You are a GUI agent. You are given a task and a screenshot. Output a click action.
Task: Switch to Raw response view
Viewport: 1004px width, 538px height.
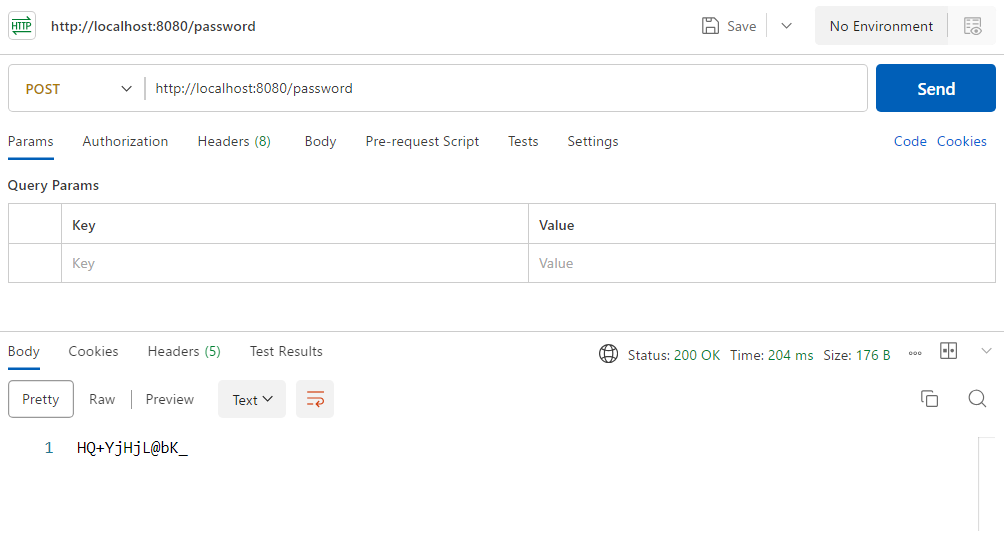102,399
